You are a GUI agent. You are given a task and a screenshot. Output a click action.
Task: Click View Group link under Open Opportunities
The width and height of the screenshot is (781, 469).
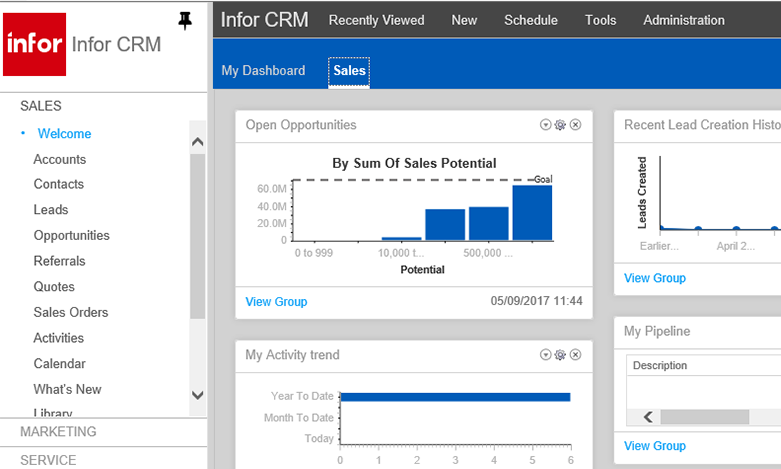(x=276, y=302)
